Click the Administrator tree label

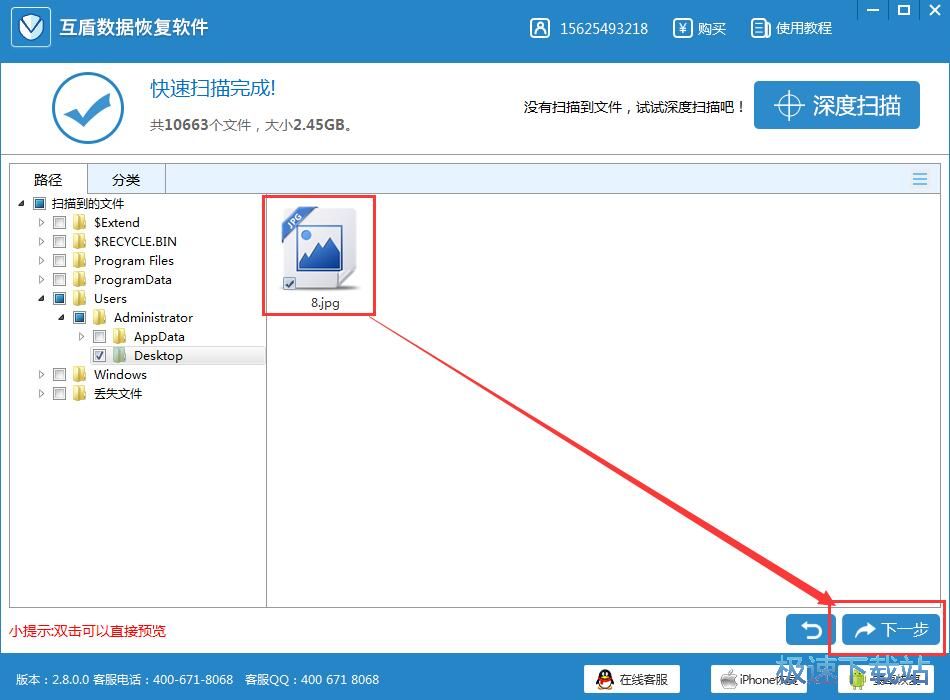153,318
